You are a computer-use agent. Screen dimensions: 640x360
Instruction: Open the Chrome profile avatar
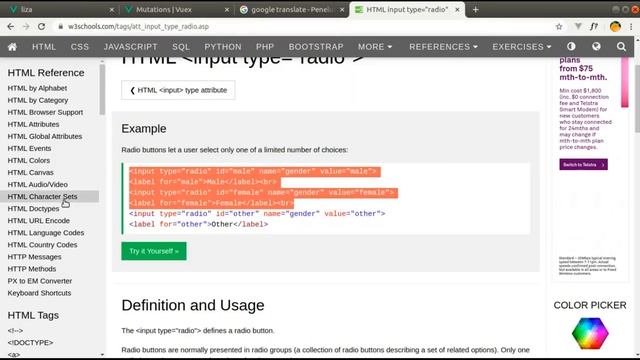pyautogui.click(x=615, y=27)
